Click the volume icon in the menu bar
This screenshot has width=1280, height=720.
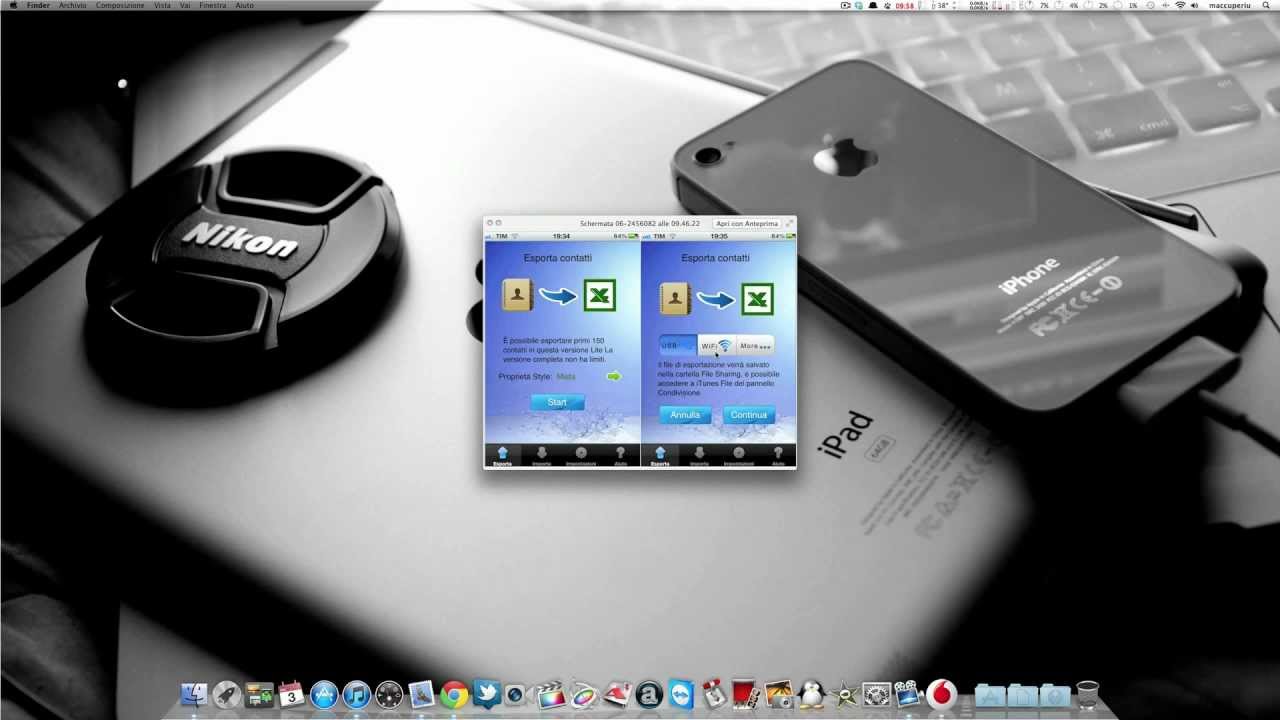[x=1194, y=6]
